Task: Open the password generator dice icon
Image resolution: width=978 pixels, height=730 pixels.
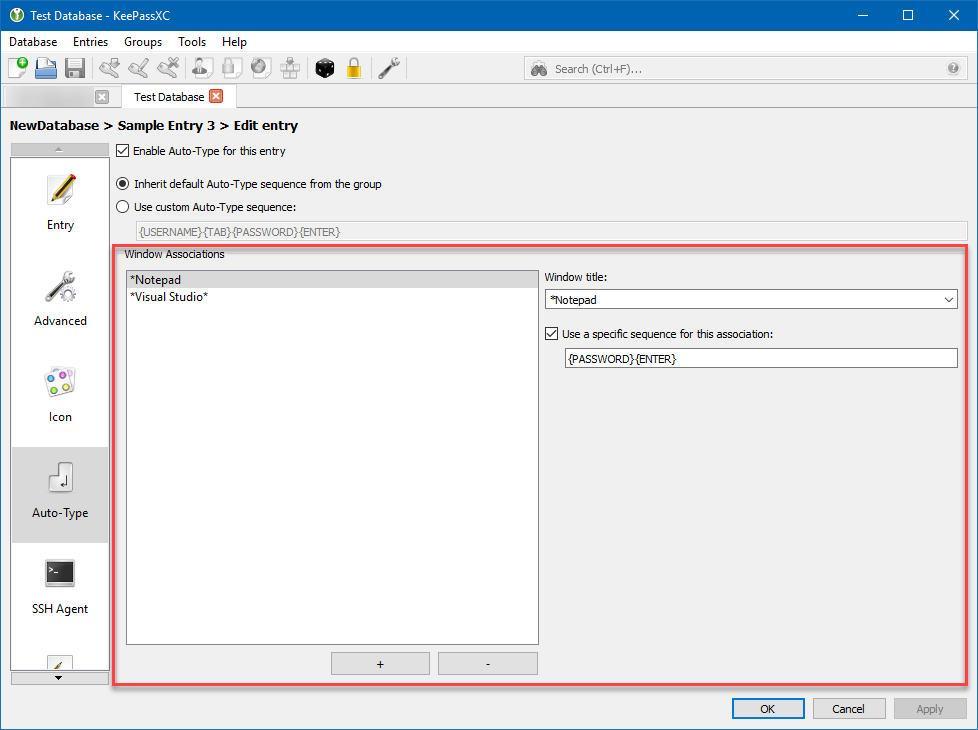Action: pyautogui.click(x=324, y=68)
